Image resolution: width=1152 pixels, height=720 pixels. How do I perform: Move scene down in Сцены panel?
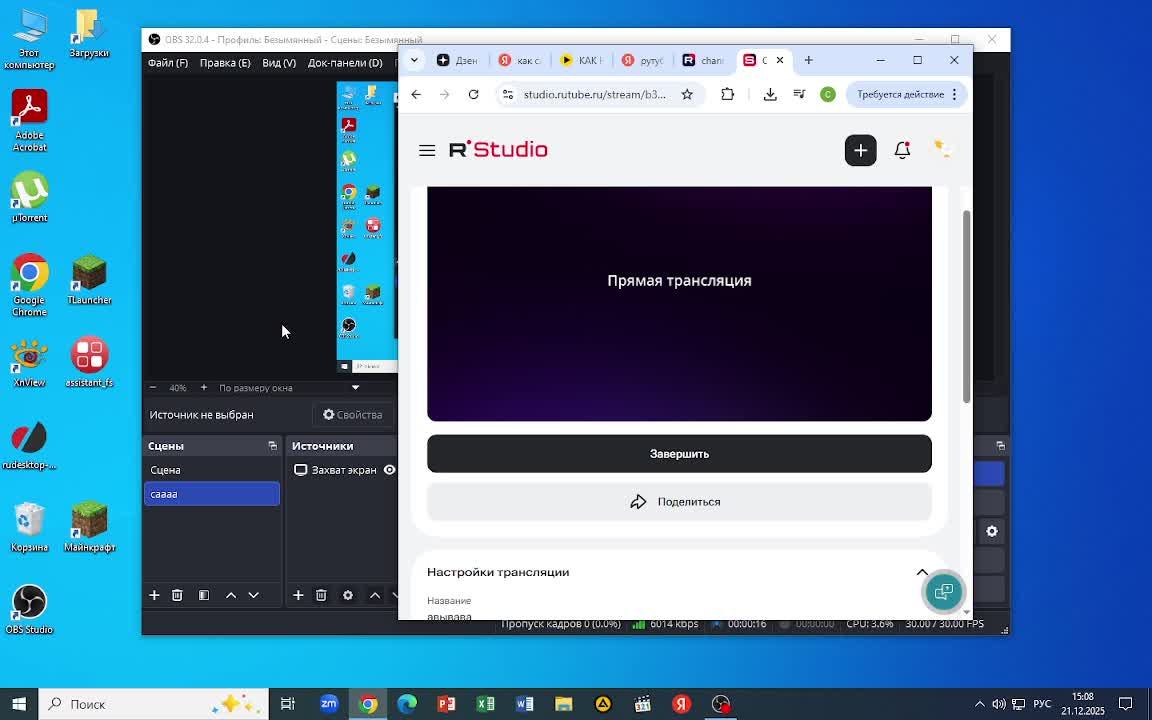(x=253, y=595)
